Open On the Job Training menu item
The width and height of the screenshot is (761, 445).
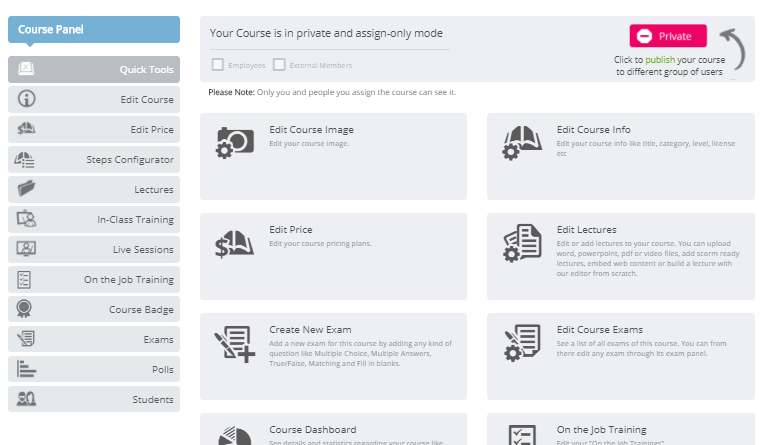point(94,280)
